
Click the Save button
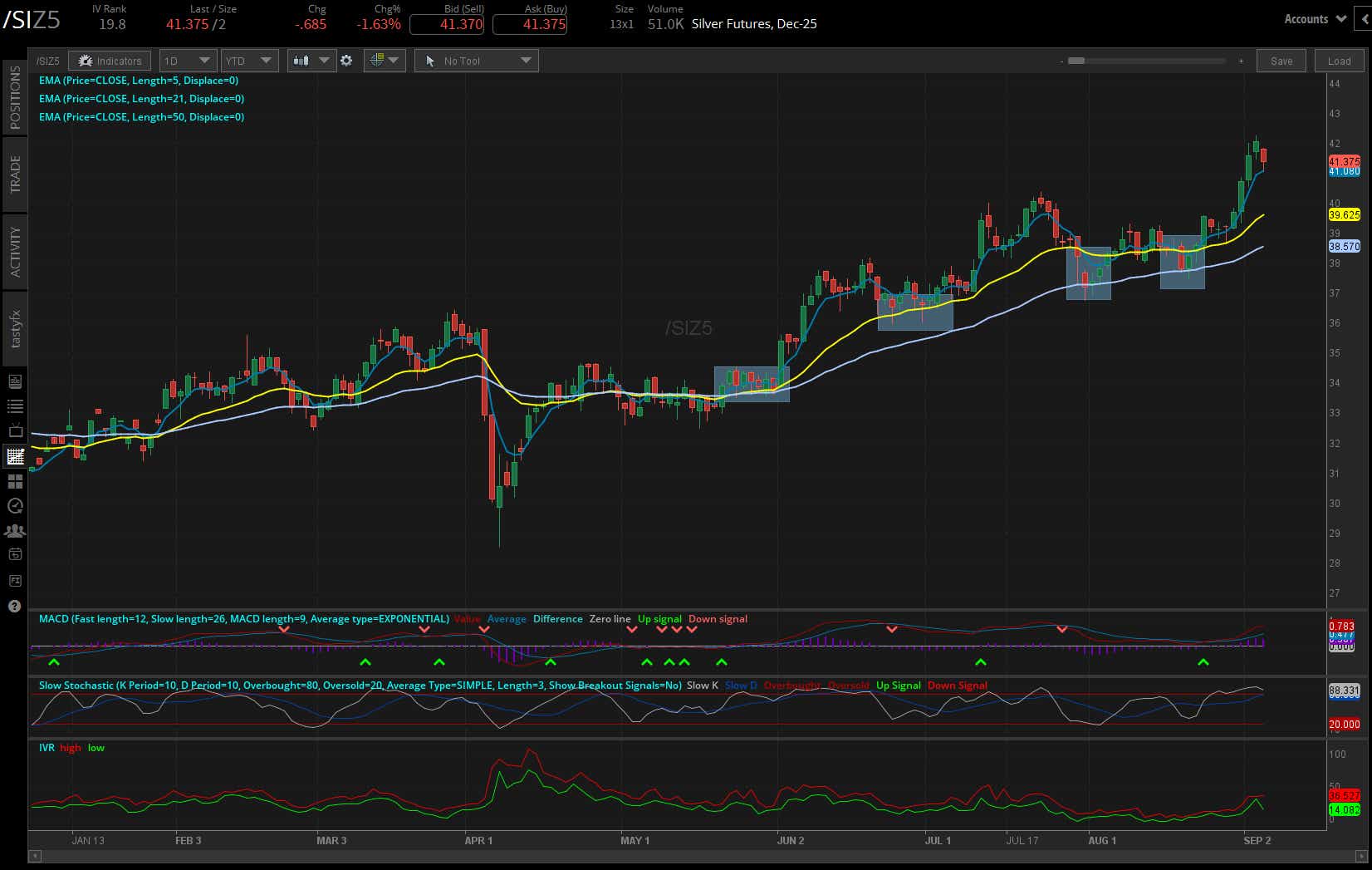[x=1281, y=61]
